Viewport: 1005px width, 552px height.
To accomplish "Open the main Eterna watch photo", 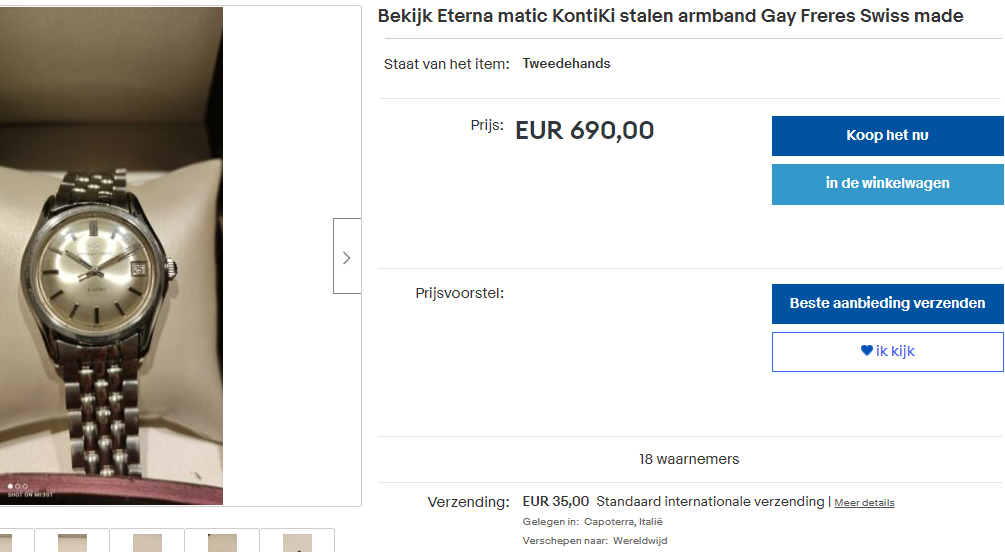I will (x=110, y=256).
